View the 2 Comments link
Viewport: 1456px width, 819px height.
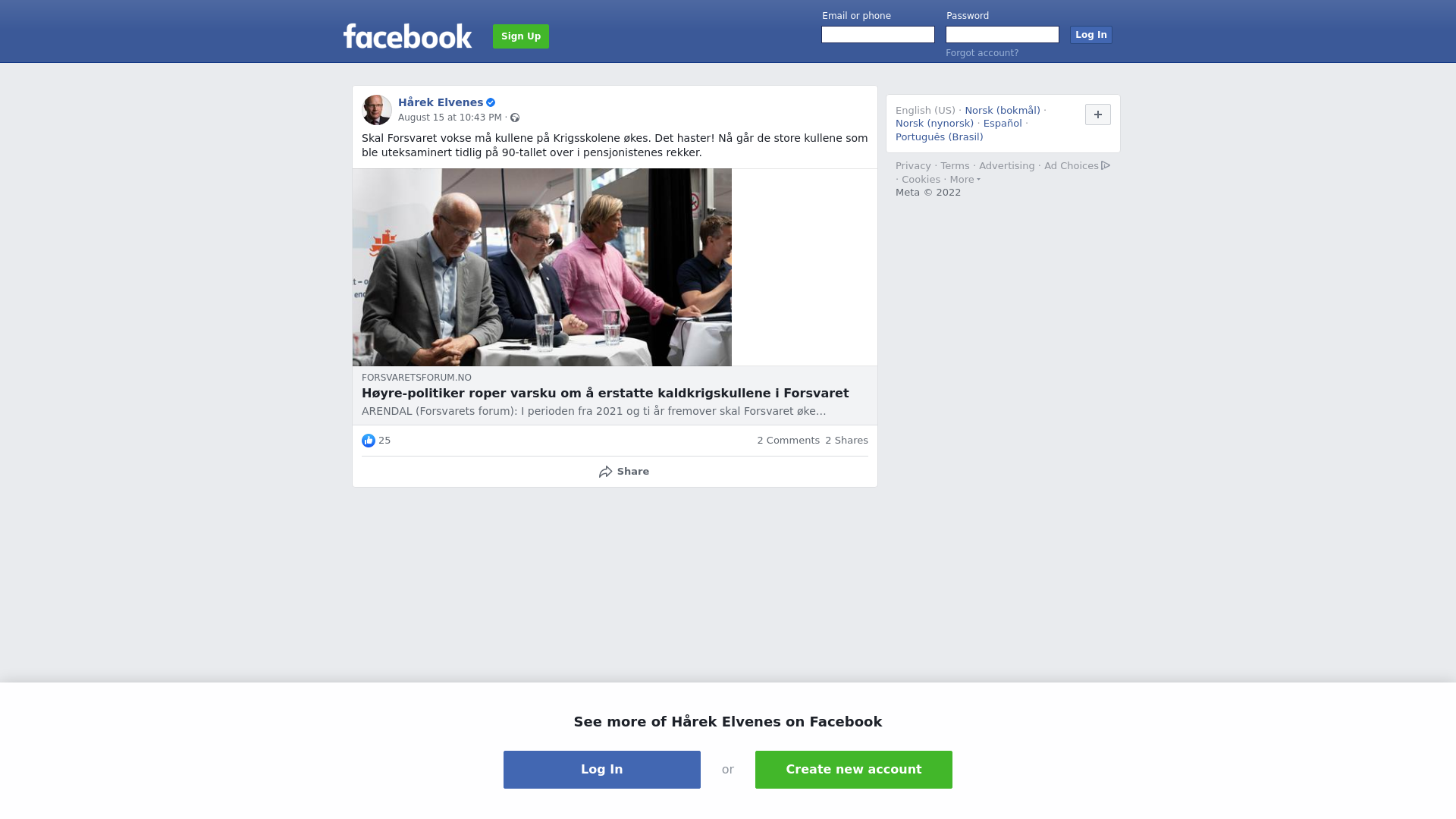pyautogui.click(x=788, y=441)
